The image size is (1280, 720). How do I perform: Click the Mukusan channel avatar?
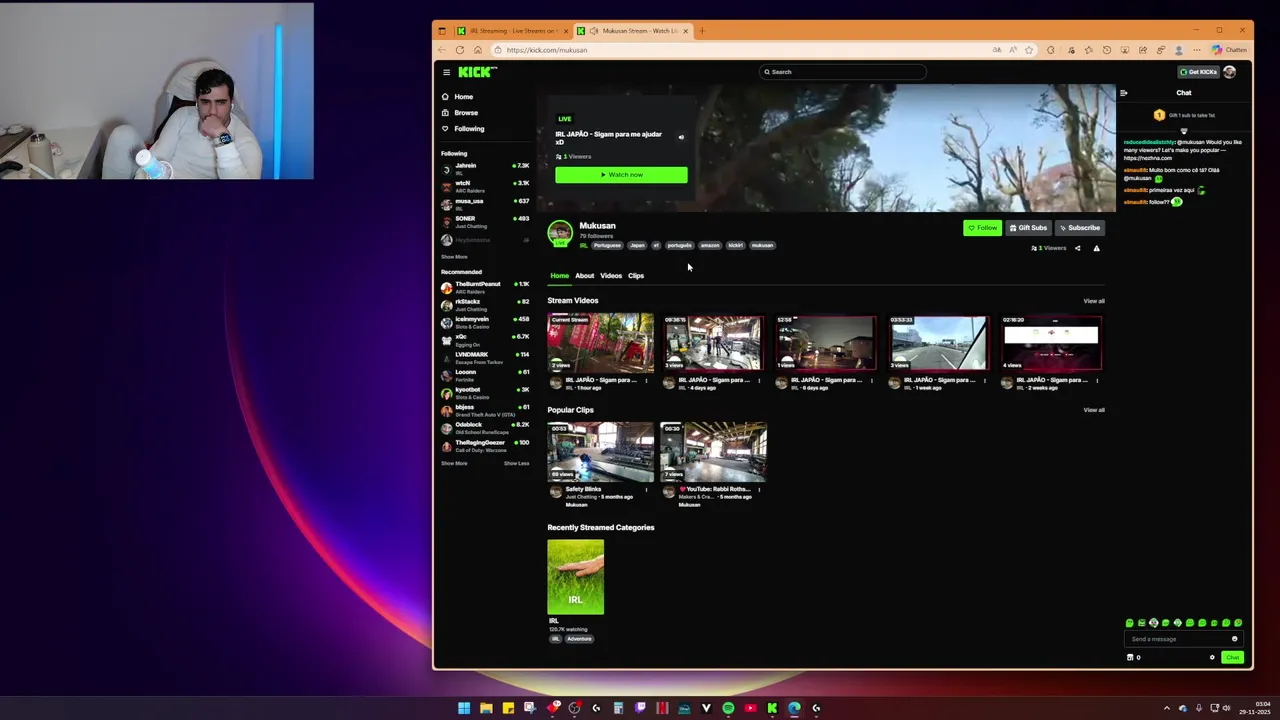[x=560, y=234]
